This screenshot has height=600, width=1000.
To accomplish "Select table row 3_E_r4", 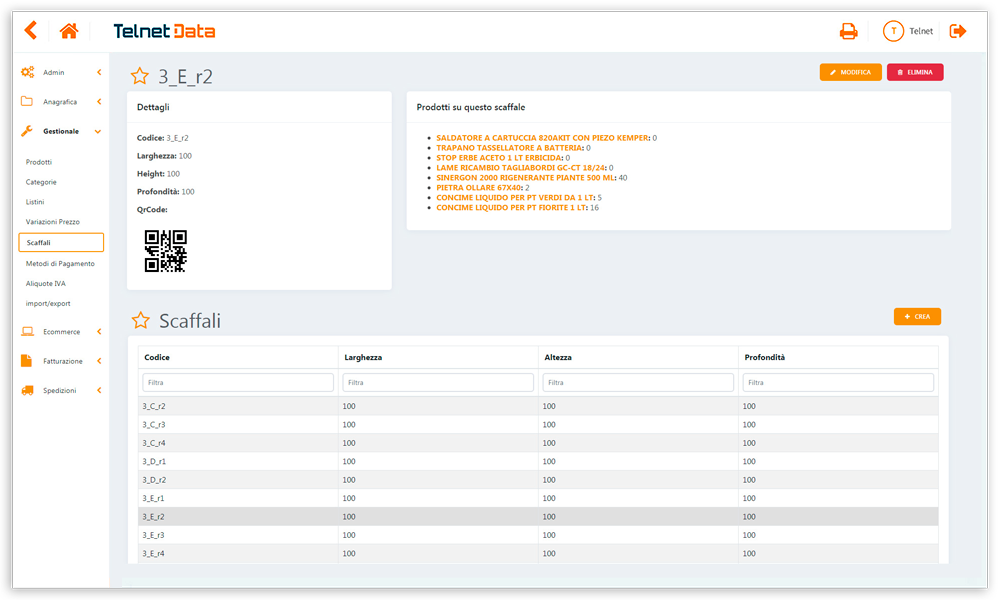I will click(x=538, y=553).
